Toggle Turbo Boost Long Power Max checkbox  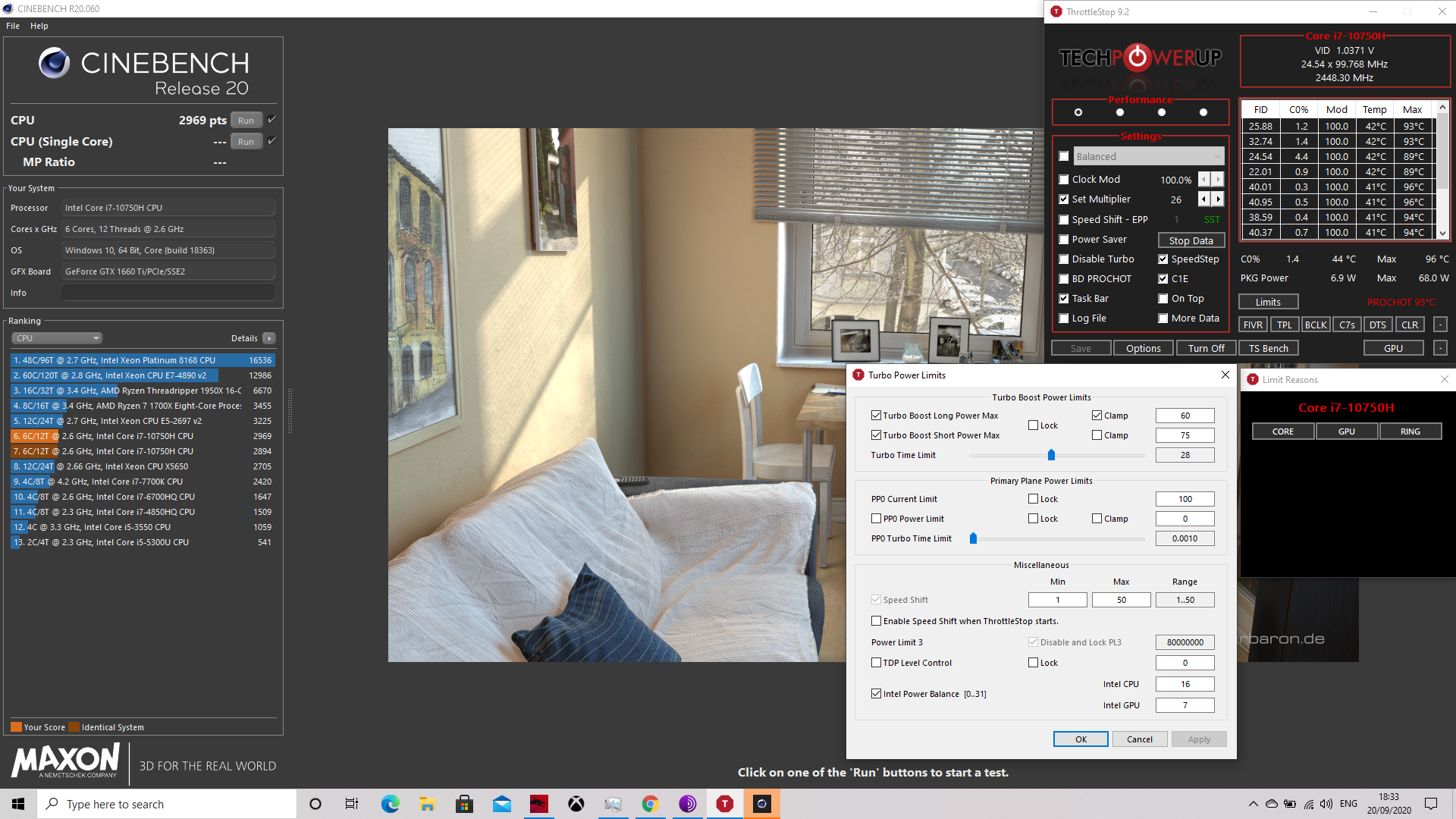point(877,416)
